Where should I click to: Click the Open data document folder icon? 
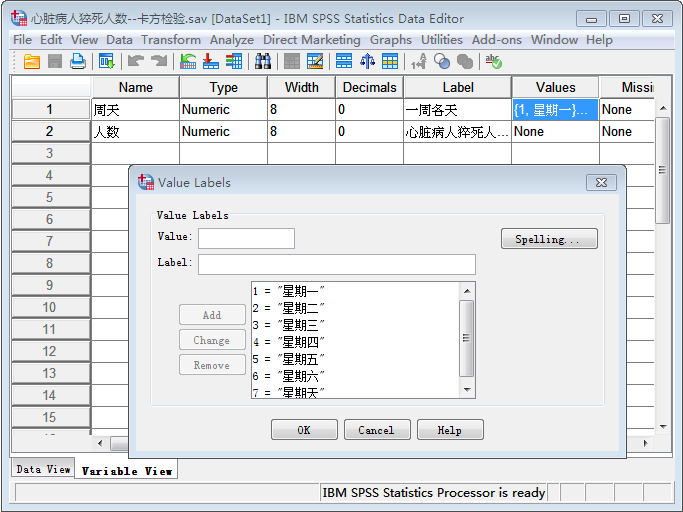pyautogui.click(x=32, y=62)
